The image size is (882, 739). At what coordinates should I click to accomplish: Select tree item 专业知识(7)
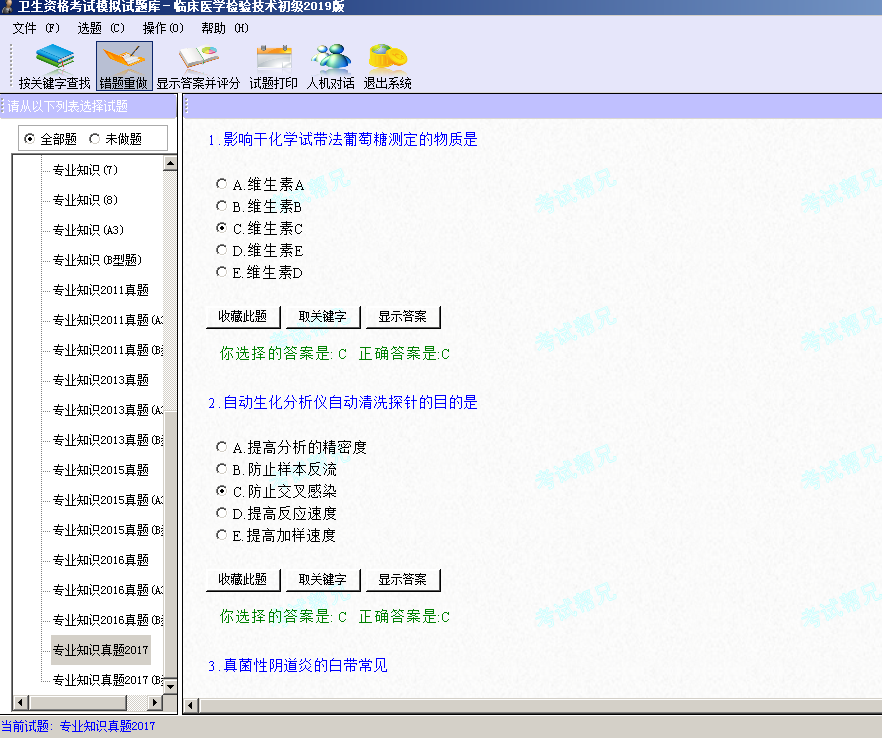point(85,170)
